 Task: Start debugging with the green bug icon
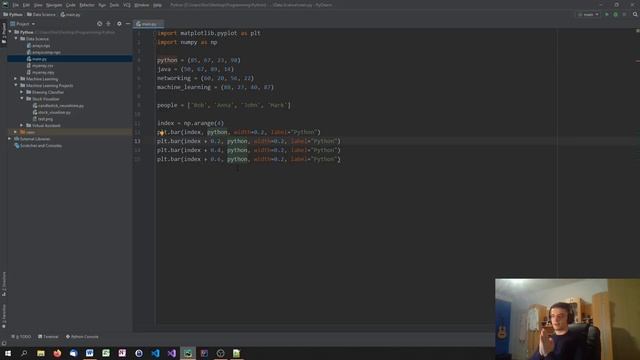[616, 14]
